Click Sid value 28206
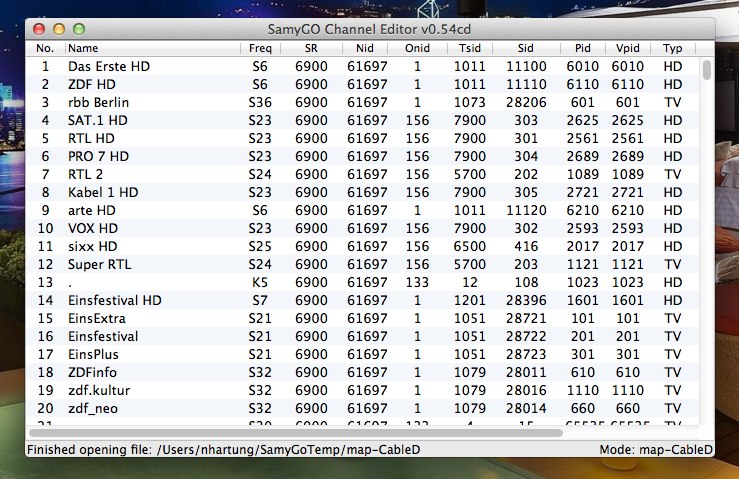Screen dimensions: 739x479 [526, 102]
